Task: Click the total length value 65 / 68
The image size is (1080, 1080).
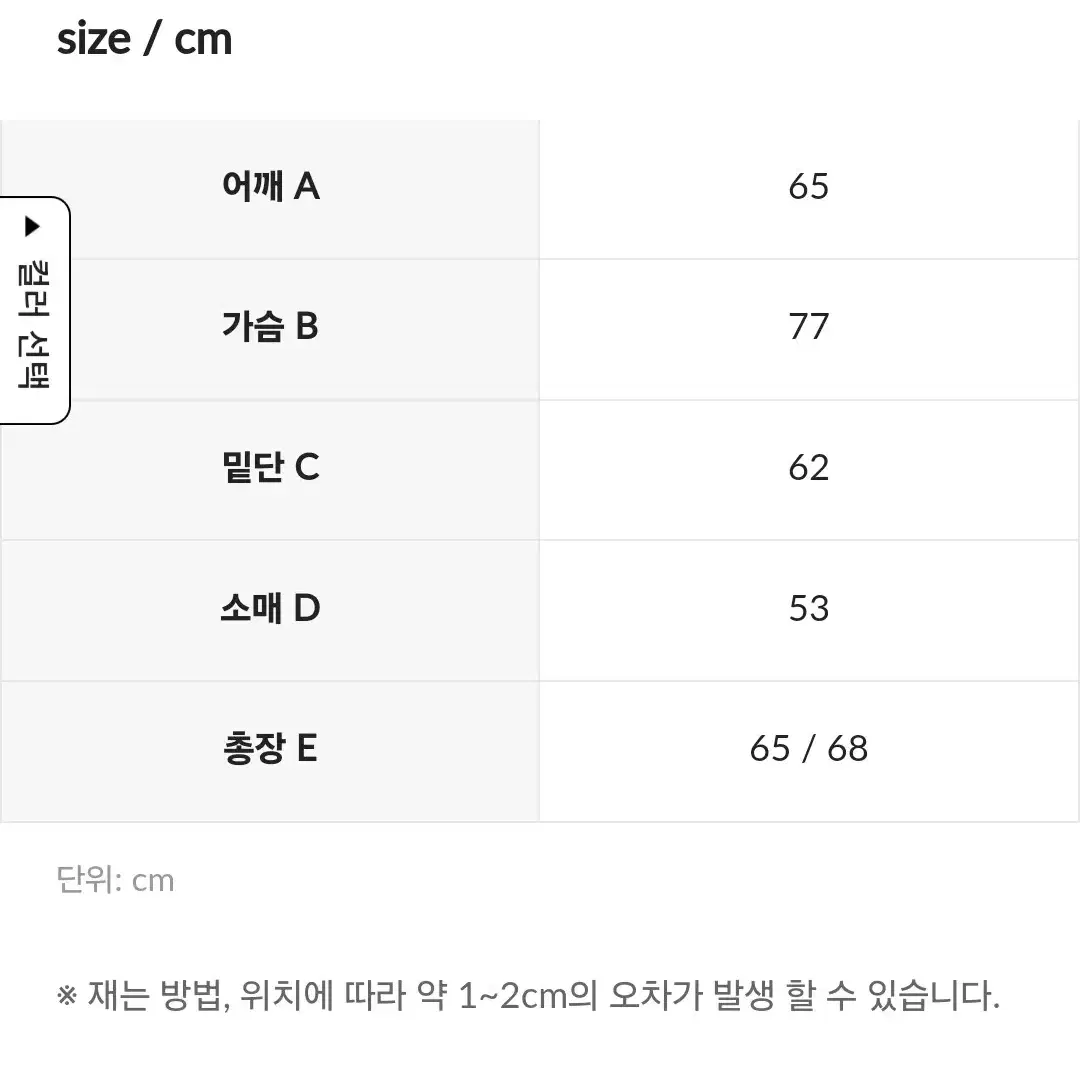Action: pos(809,749)
